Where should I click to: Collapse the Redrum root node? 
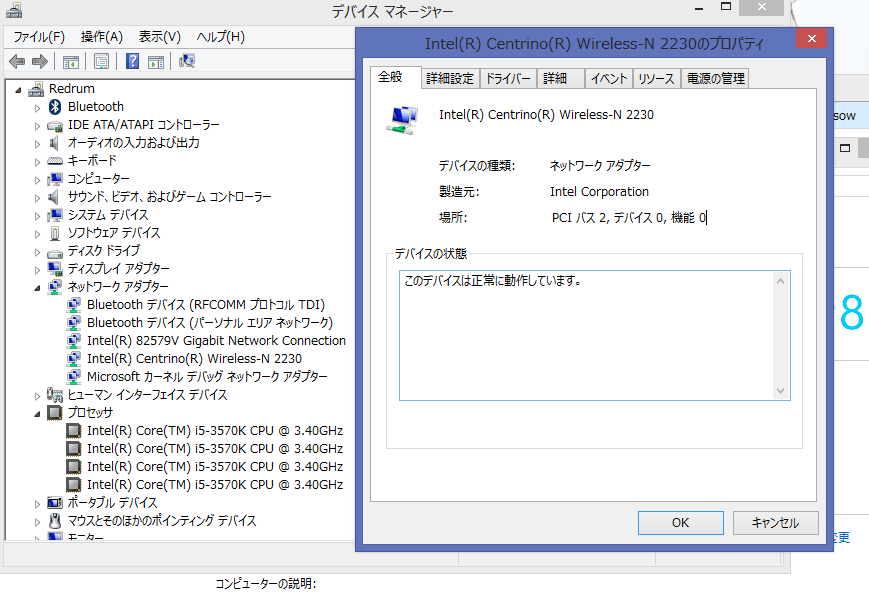point(18,90)
